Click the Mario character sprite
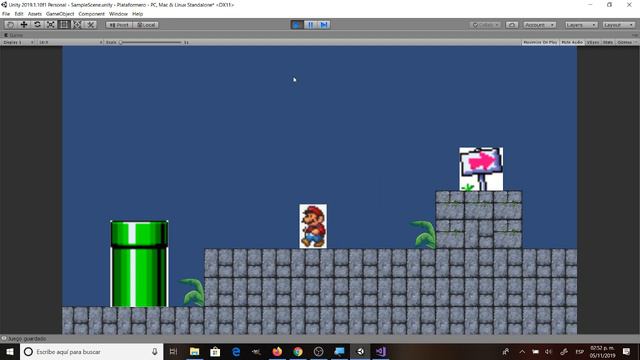 (x=313, y=226)
